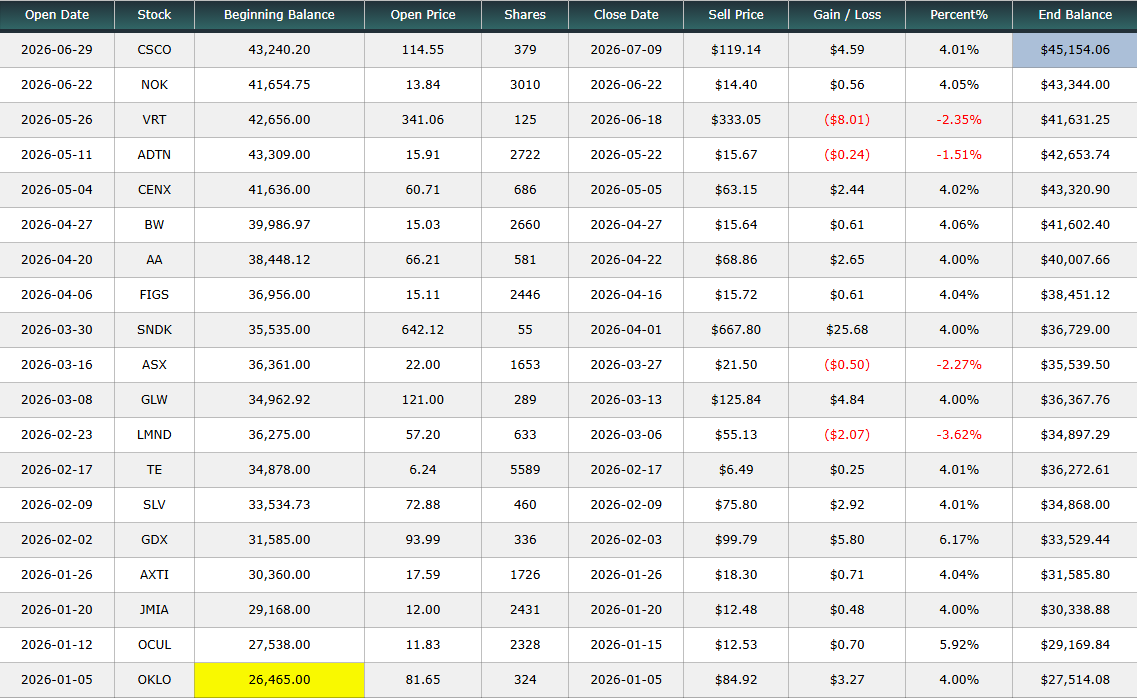Select the GDX percent cell 6.17%
Image resolution: width=1137 pixels, height=699 pixels.
pyautogui.click(x=959, y=539)
